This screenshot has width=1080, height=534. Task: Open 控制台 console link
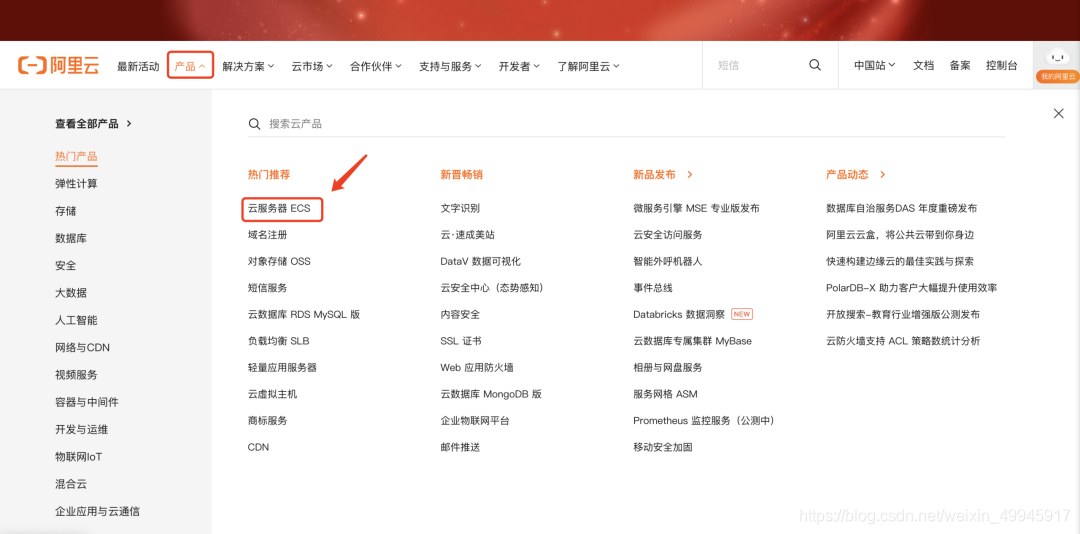coord(1001,65)
